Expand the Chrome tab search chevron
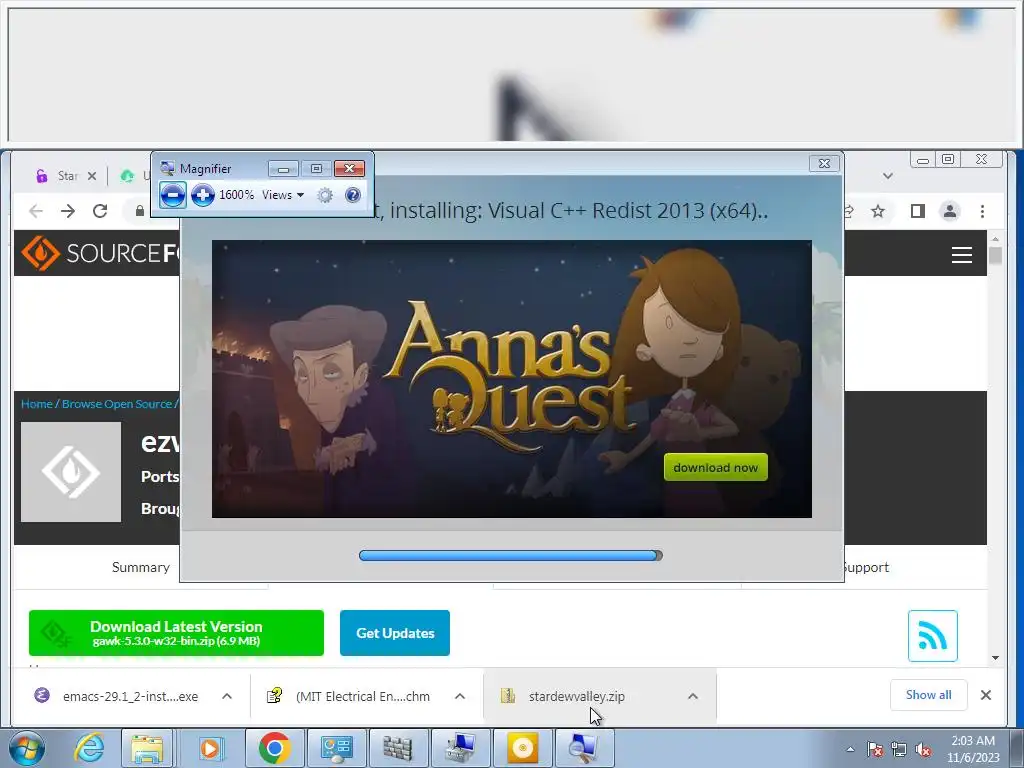 [x=887, y=176]
